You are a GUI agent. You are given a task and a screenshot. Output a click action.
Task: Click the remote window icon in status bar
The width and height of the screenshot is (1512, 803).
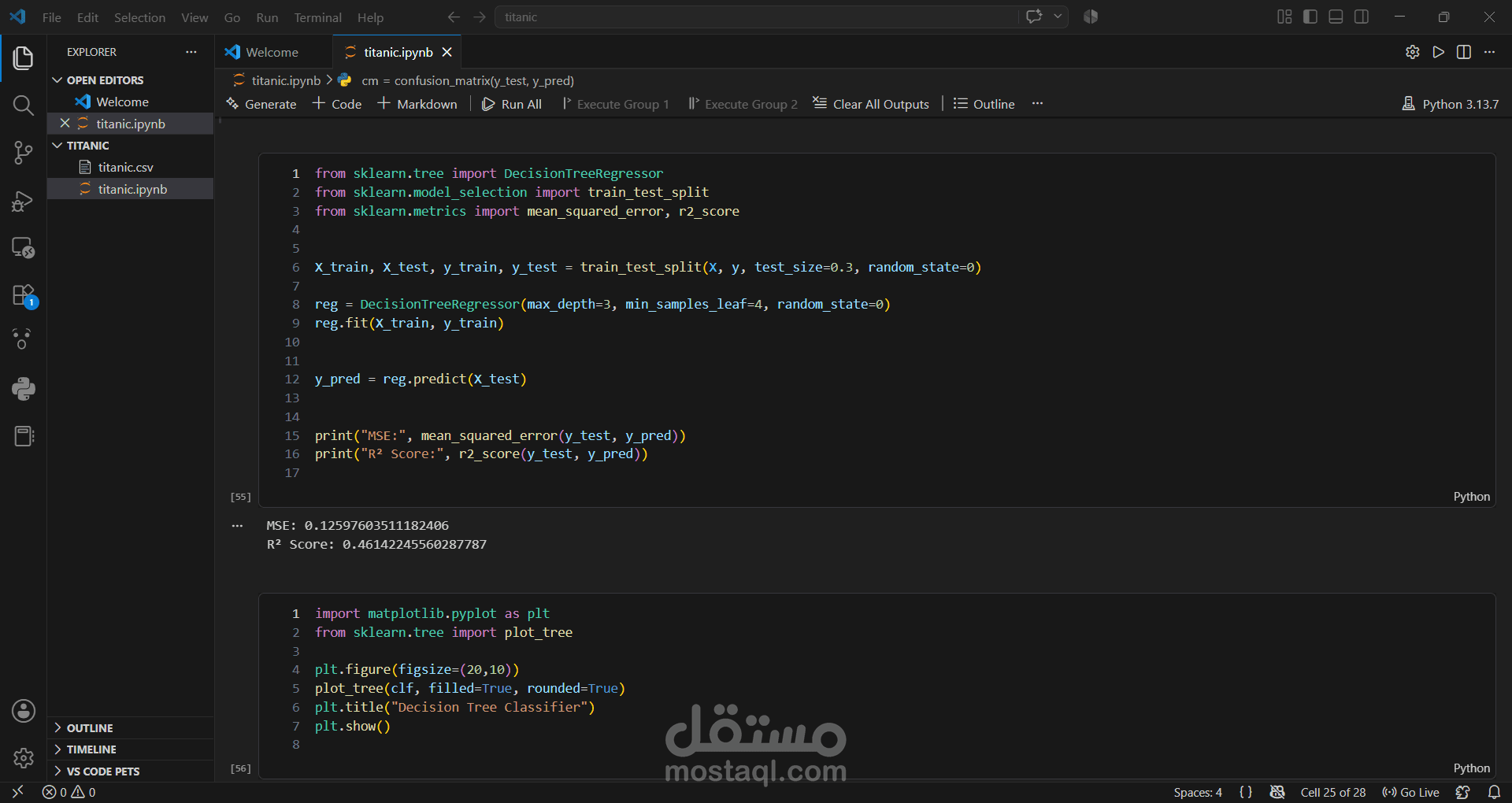[x=17, y=792]
